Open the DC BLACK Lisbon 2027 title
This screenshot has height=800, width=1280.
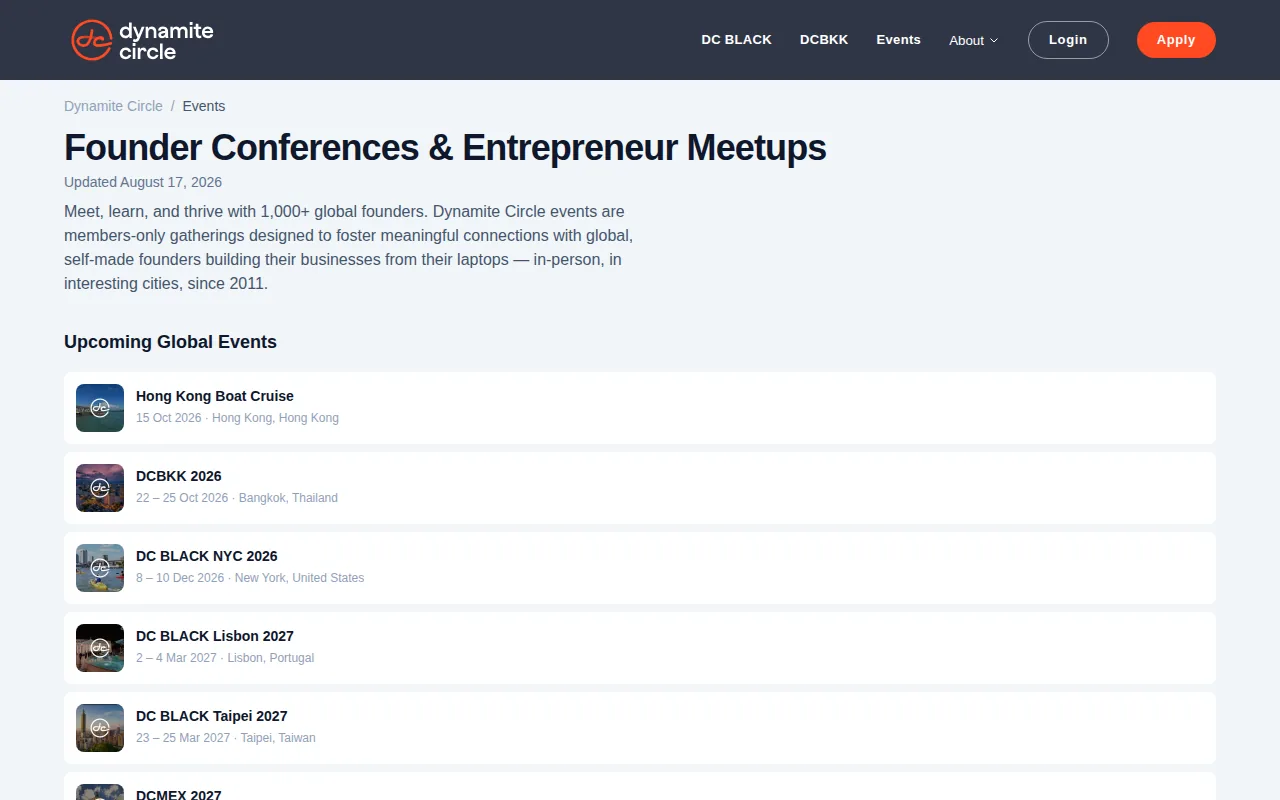(x=215, y=636)
